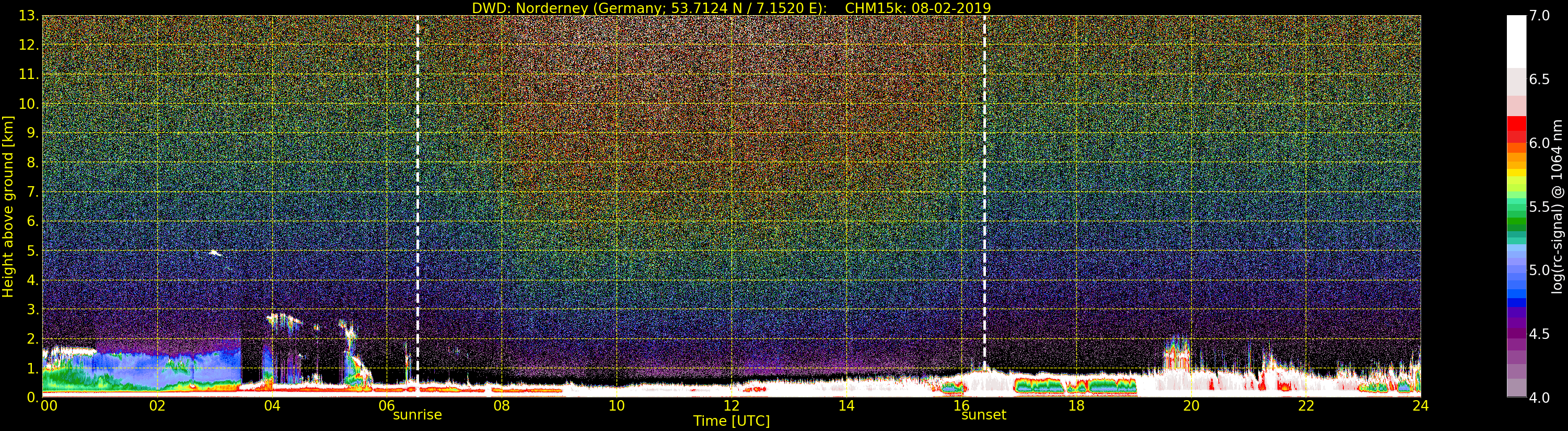Click the time axis tick label 12
The width and height of the screenshot is (1568, 431).
(731, 406)
